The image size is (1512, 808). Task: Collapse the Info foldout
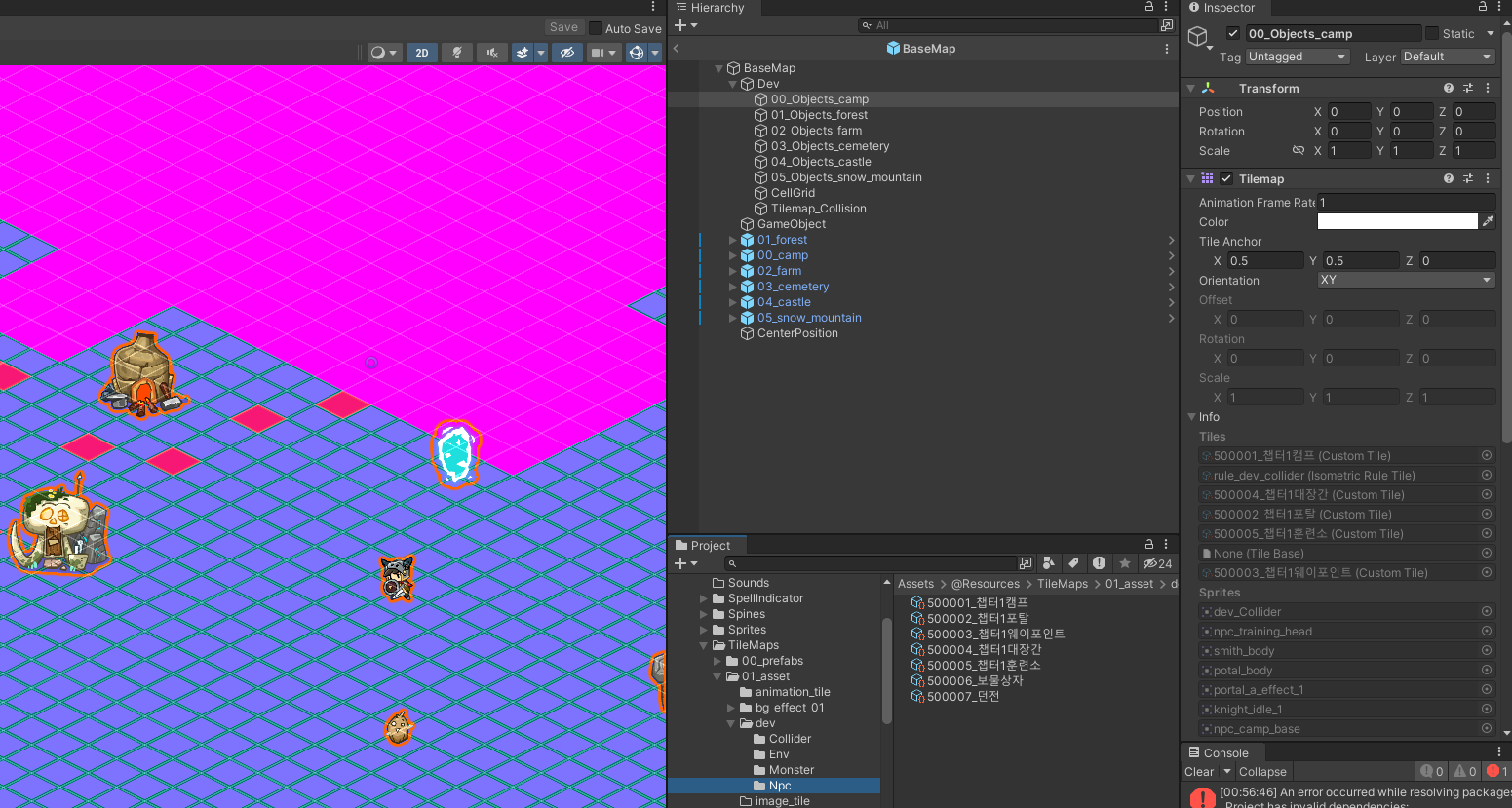click(1191, 417)
